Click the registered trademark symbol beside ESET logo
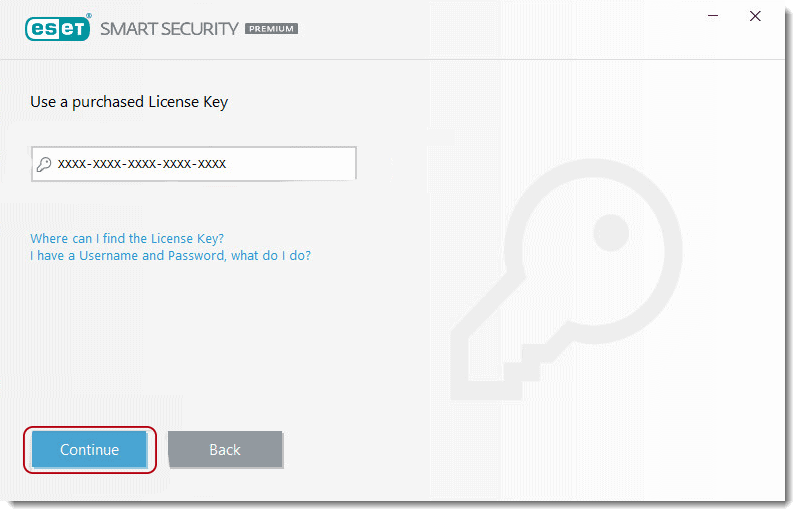This screenshot has height=510, width=794. click(88, 16)
